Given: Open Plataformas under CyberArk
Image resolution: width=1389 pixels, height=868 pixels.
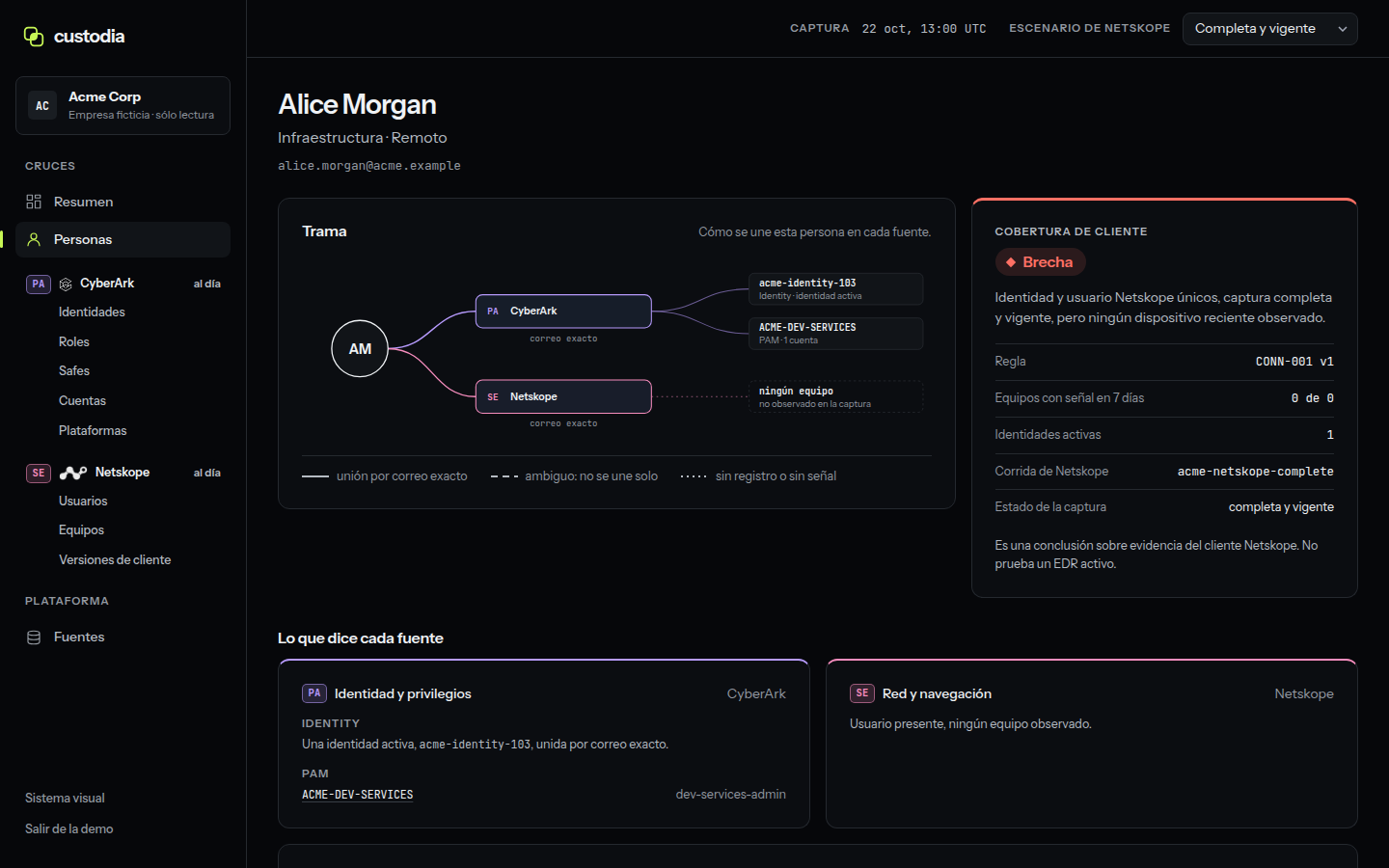Looking at the screenshot, I should 93,430.
